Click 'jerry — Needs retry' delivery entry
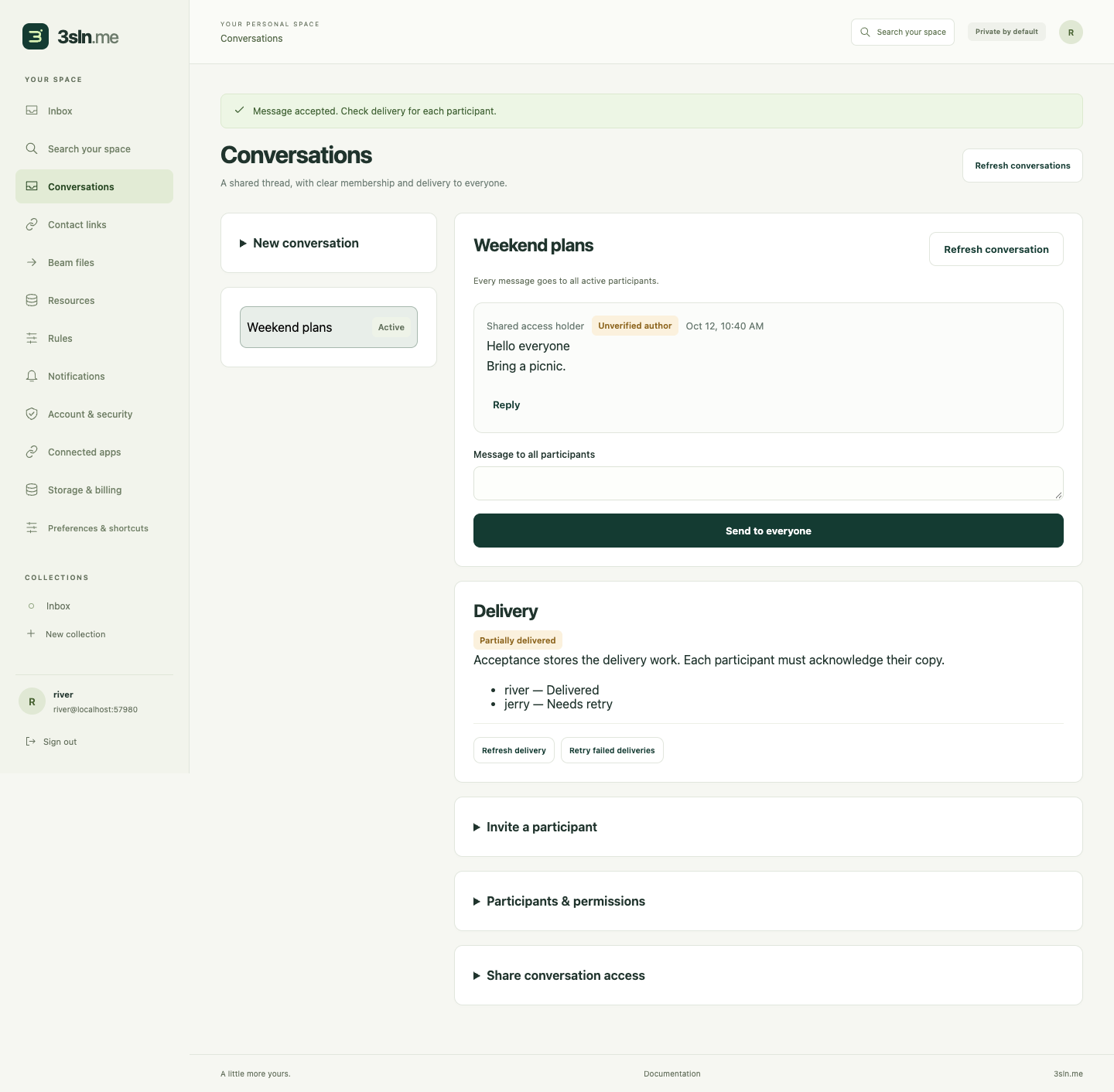Screen dimensions: 1114x1092 pyautogui.click(x=559, y=704)
